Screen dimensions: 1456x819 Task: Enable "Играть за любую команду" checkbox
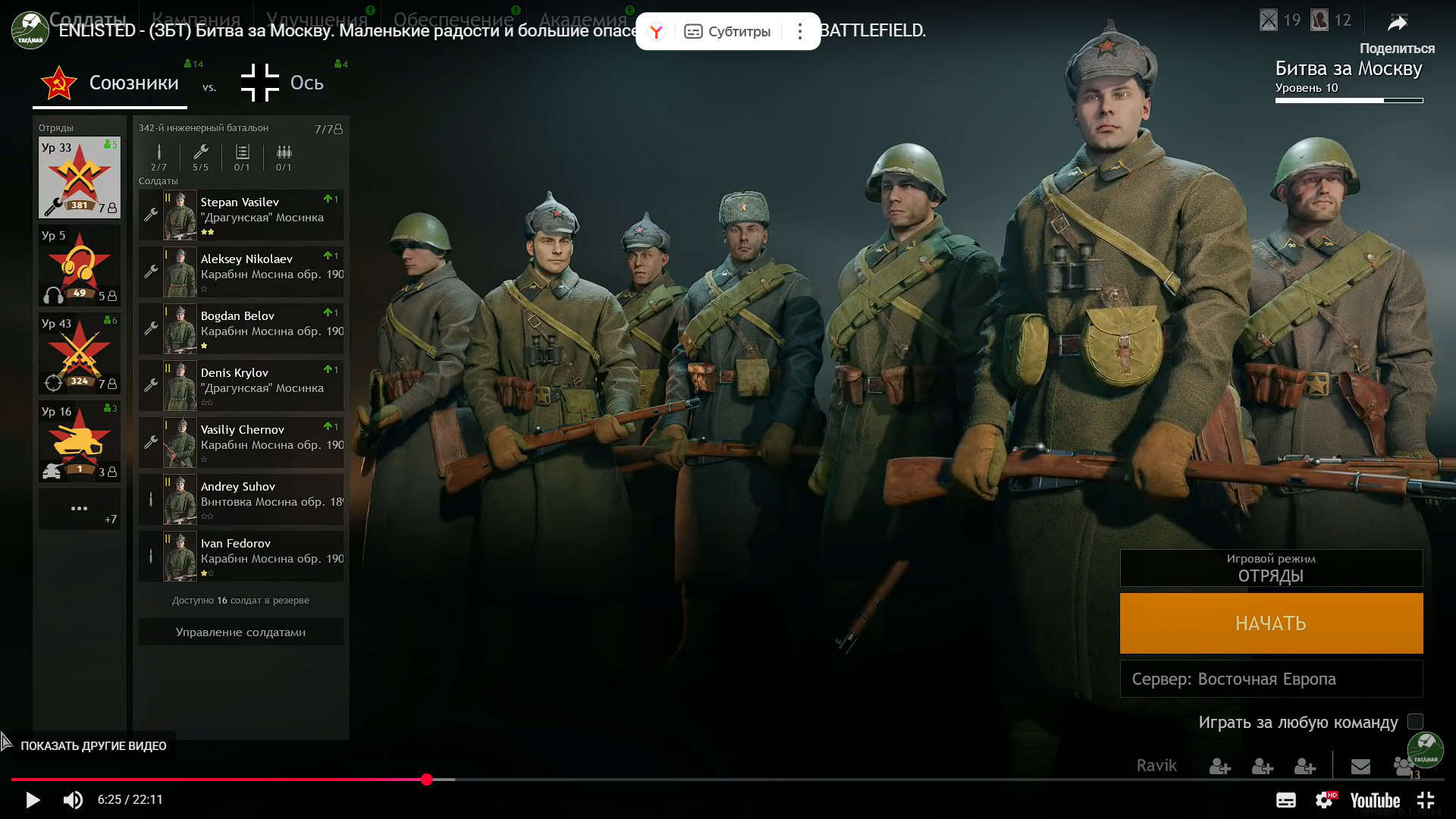click(x=1415, y=722)
